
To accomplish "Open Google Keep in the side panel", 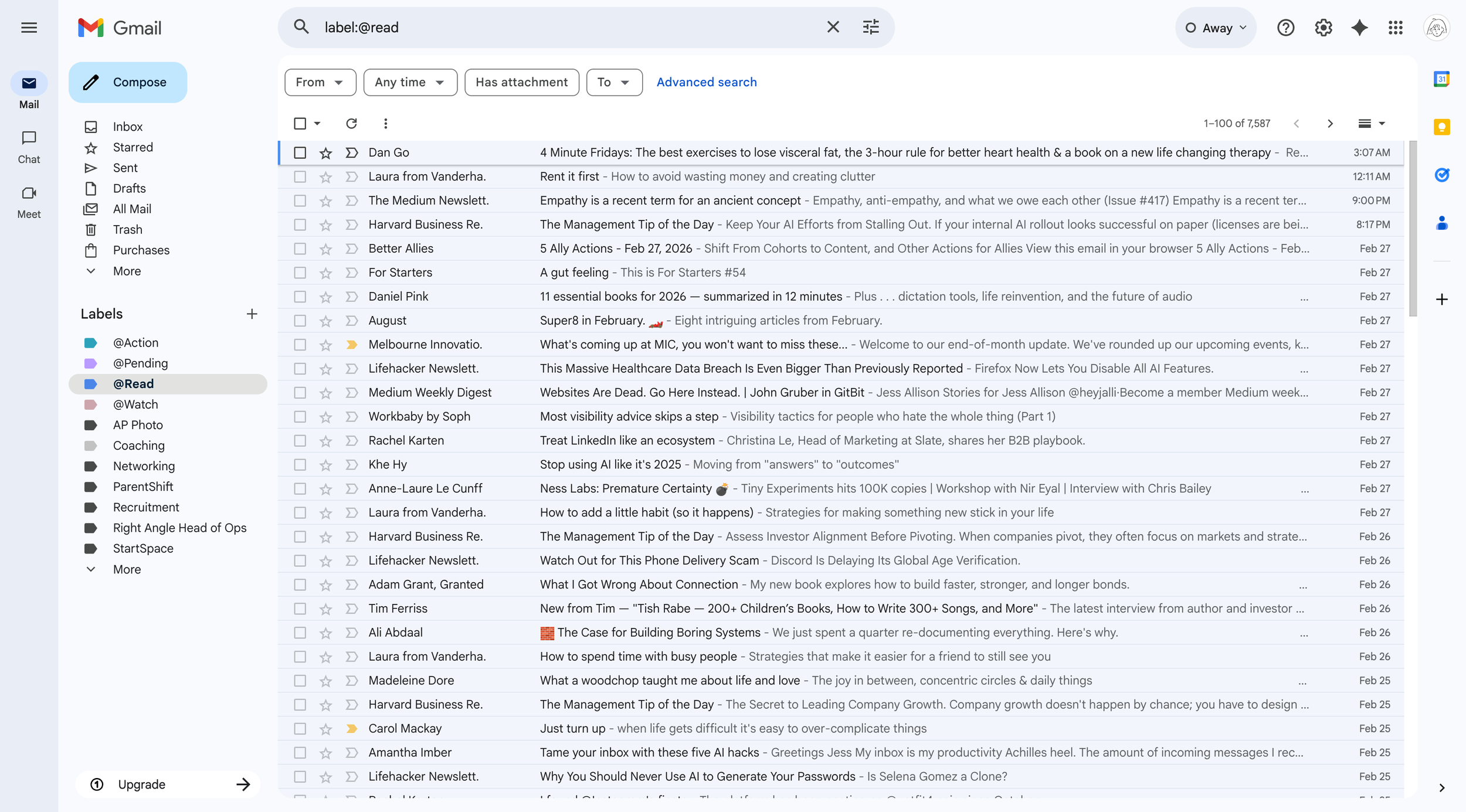I will click(x=1442, y=127).
